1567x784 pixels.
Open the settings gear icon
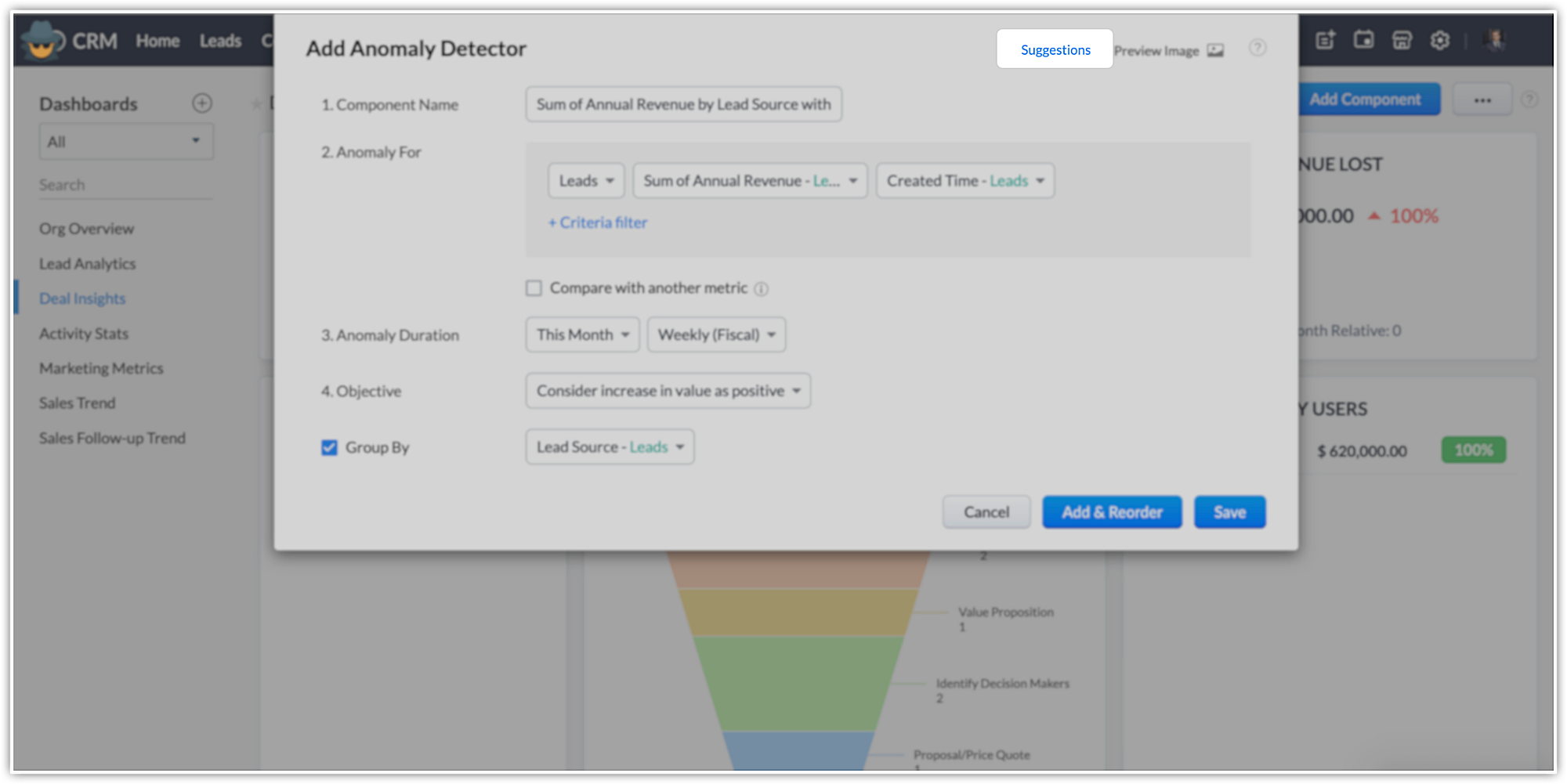[x=1439, y=40]
